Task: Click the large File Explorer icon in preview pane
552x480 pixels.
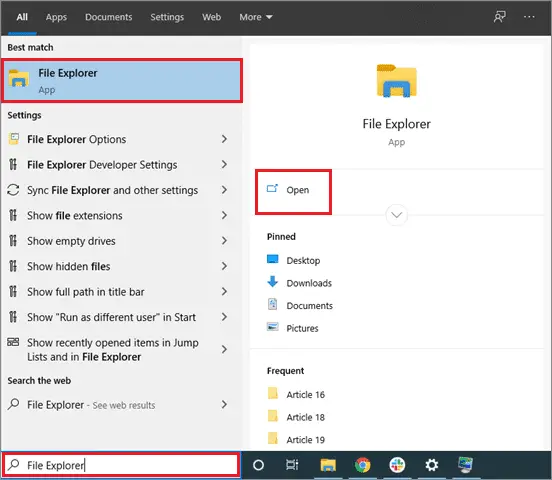Action: point(396,81)
